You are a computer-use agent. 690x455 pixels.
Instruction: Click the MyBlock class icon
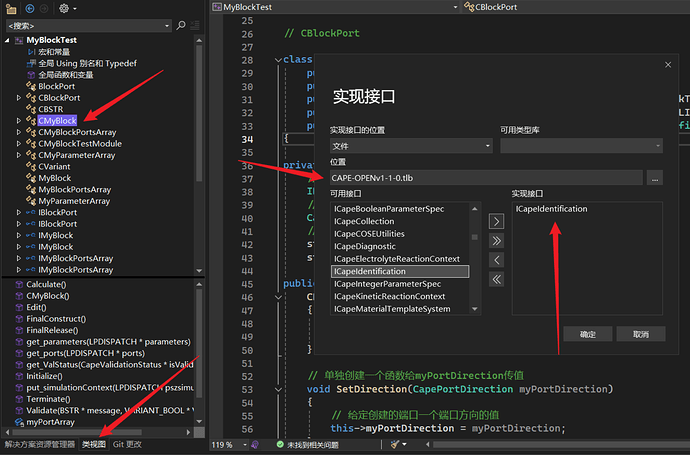pyautogui.click(x=31, y=178)
